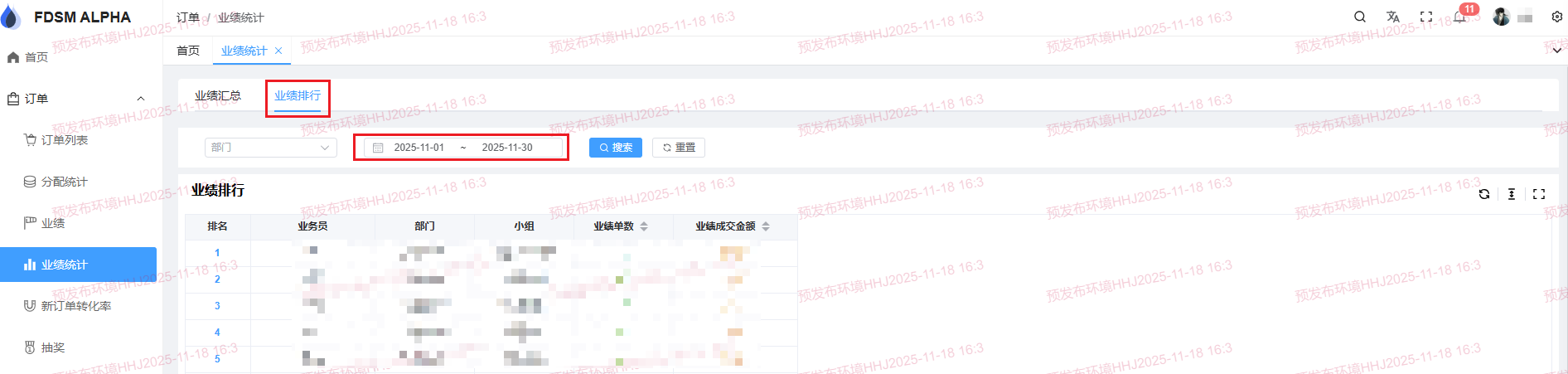Close the 业绩统计 page tab
This screenshot has width=1568, height=374.
click(278, 51)
